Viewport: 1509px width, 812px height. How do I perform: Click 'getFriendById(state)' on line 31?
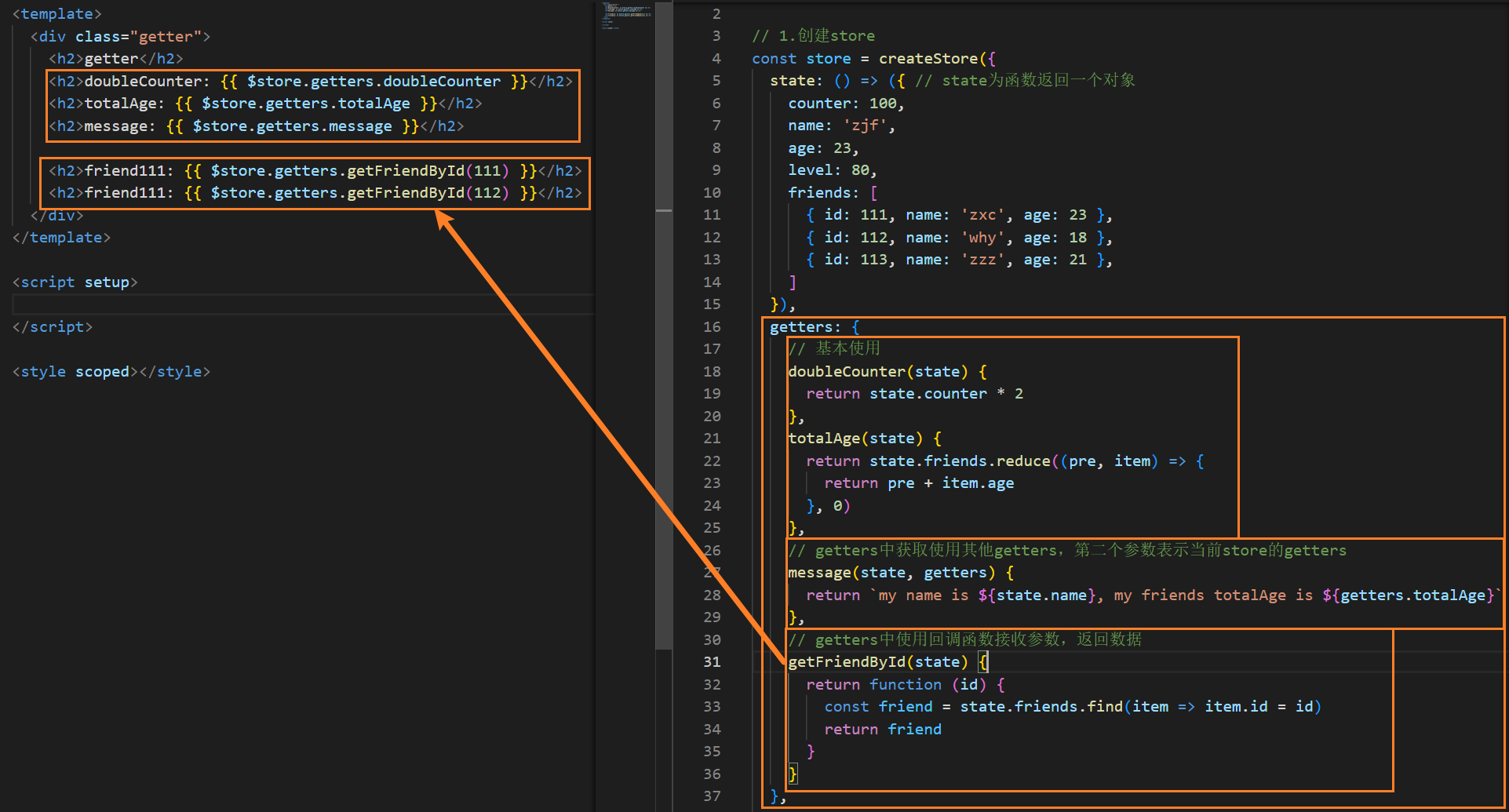pos(878,662)
